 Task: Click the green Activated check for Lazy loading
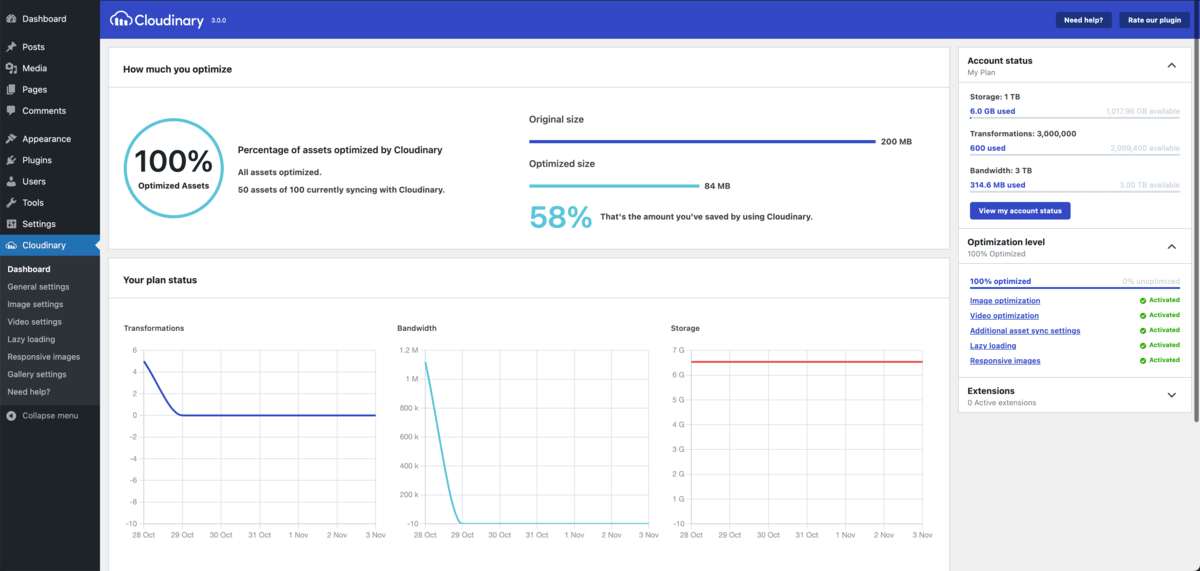point(1142,345)
